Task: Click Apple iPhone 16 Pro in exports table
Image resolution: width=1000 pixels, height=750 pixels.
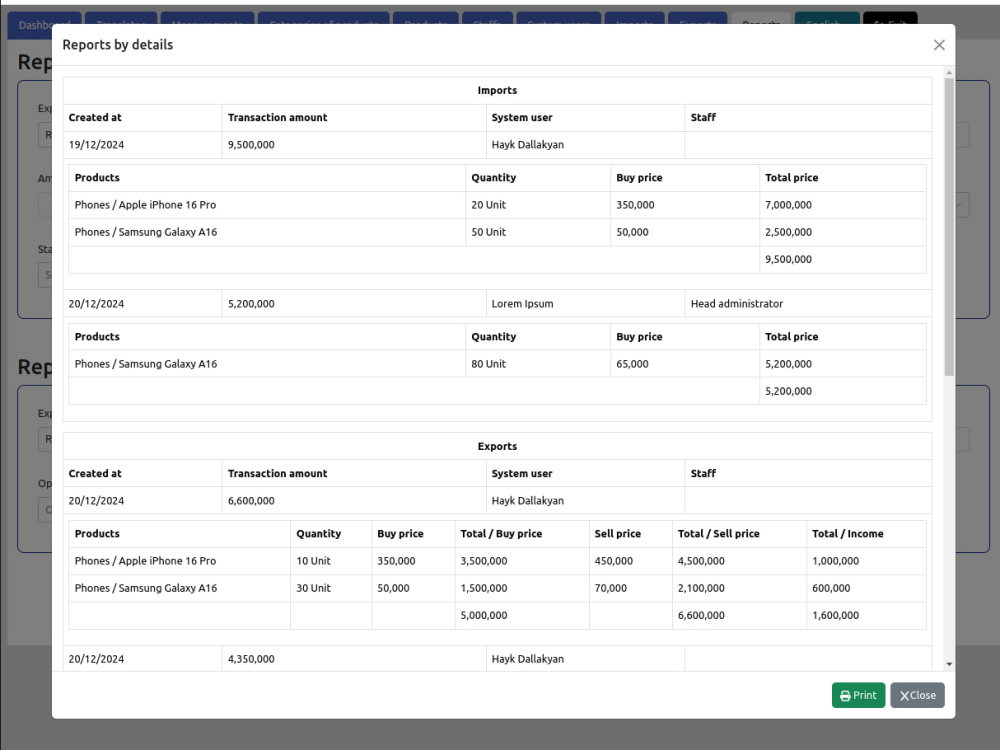Action: click(145, 561)
